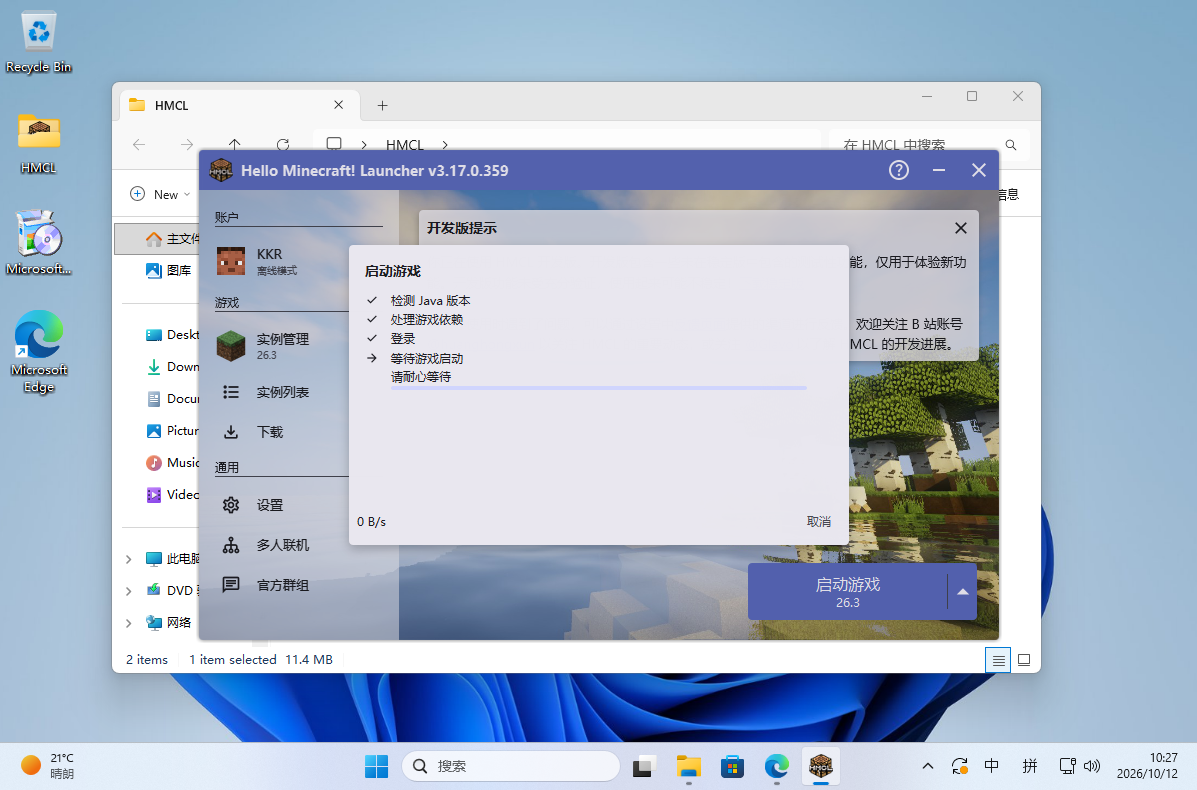Open multiplayer (多人联机) network icon

pyautogui.click(x=231, y=545)
